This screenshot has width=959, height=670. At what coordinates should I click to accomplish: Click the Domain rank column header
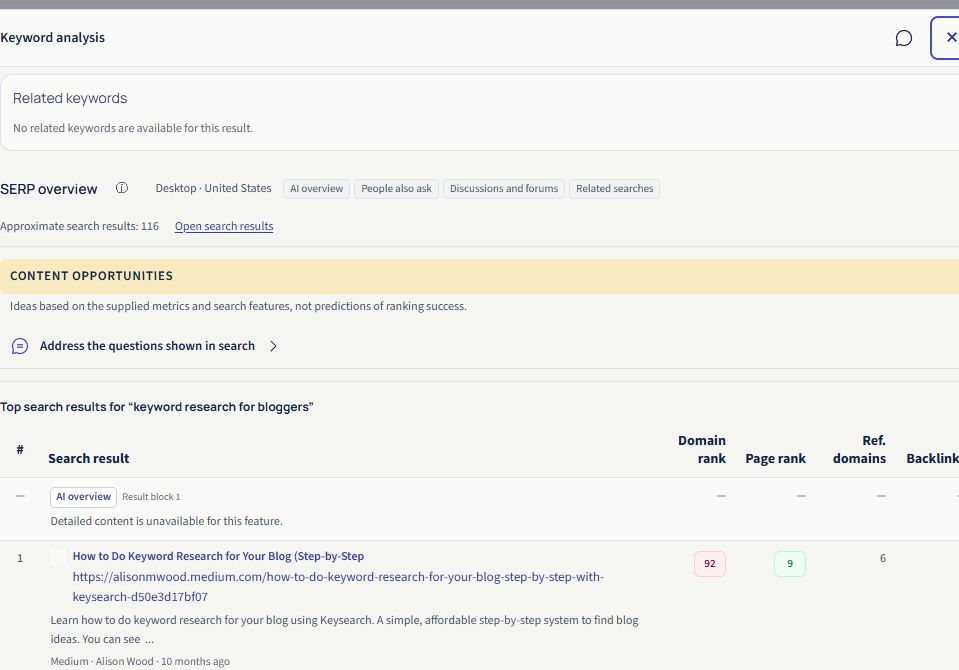[702, 450]
